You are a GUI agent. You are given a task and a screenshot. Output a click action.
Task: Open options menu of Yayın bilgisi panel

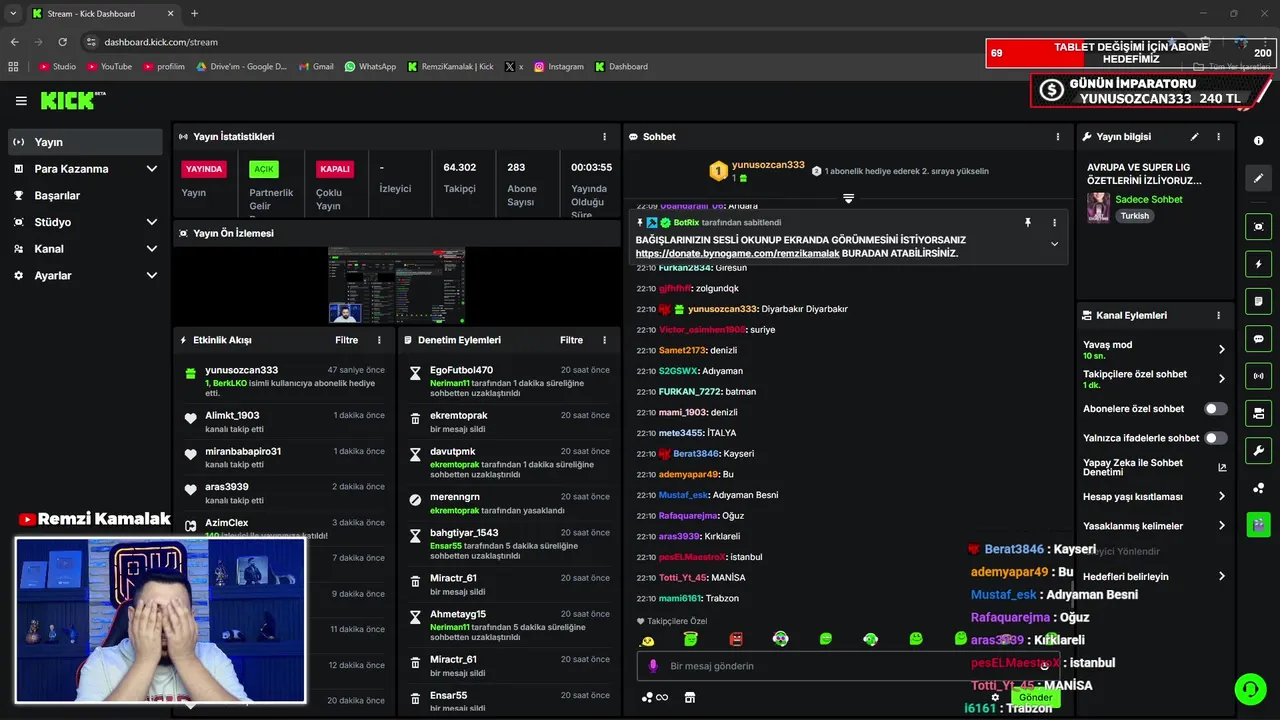coord(1218,137)
